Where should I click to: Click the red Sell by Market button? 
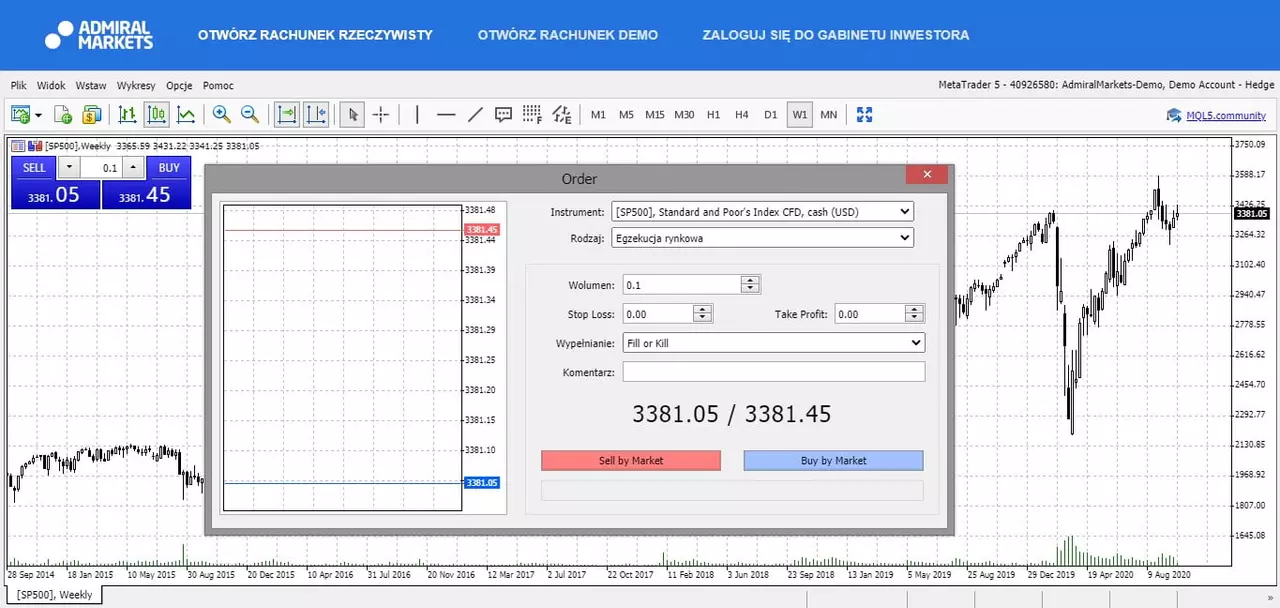[x=631, y=460]
